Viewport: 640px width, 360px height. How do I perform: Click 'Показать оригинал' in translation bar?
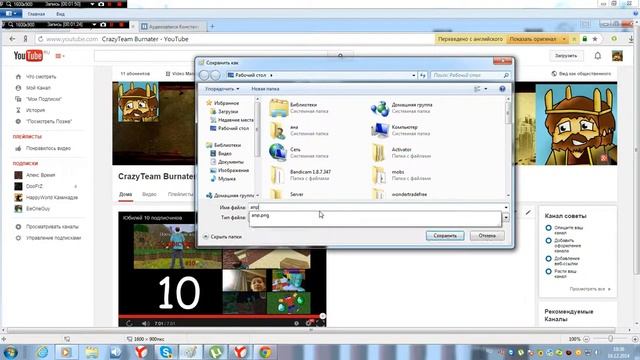(x=533, y=39)
